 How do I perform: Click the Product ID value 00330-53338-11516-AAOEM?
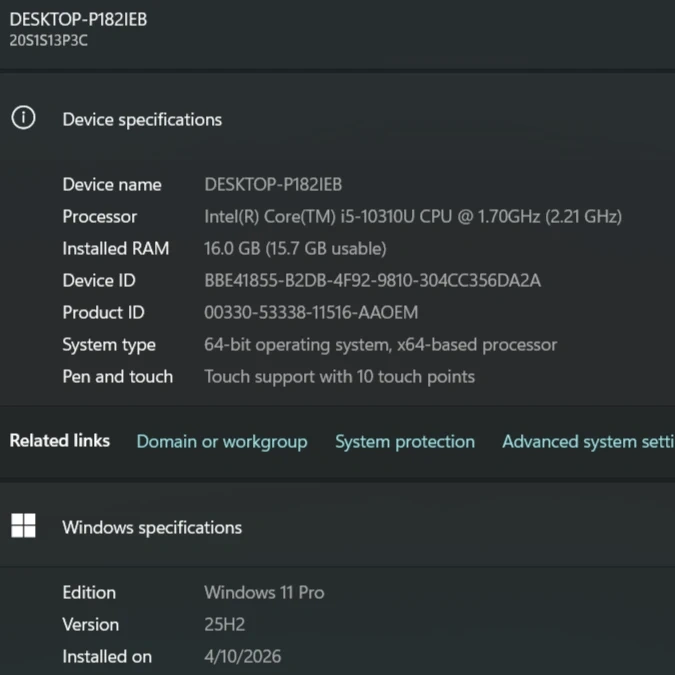click(x=311, y=312)
